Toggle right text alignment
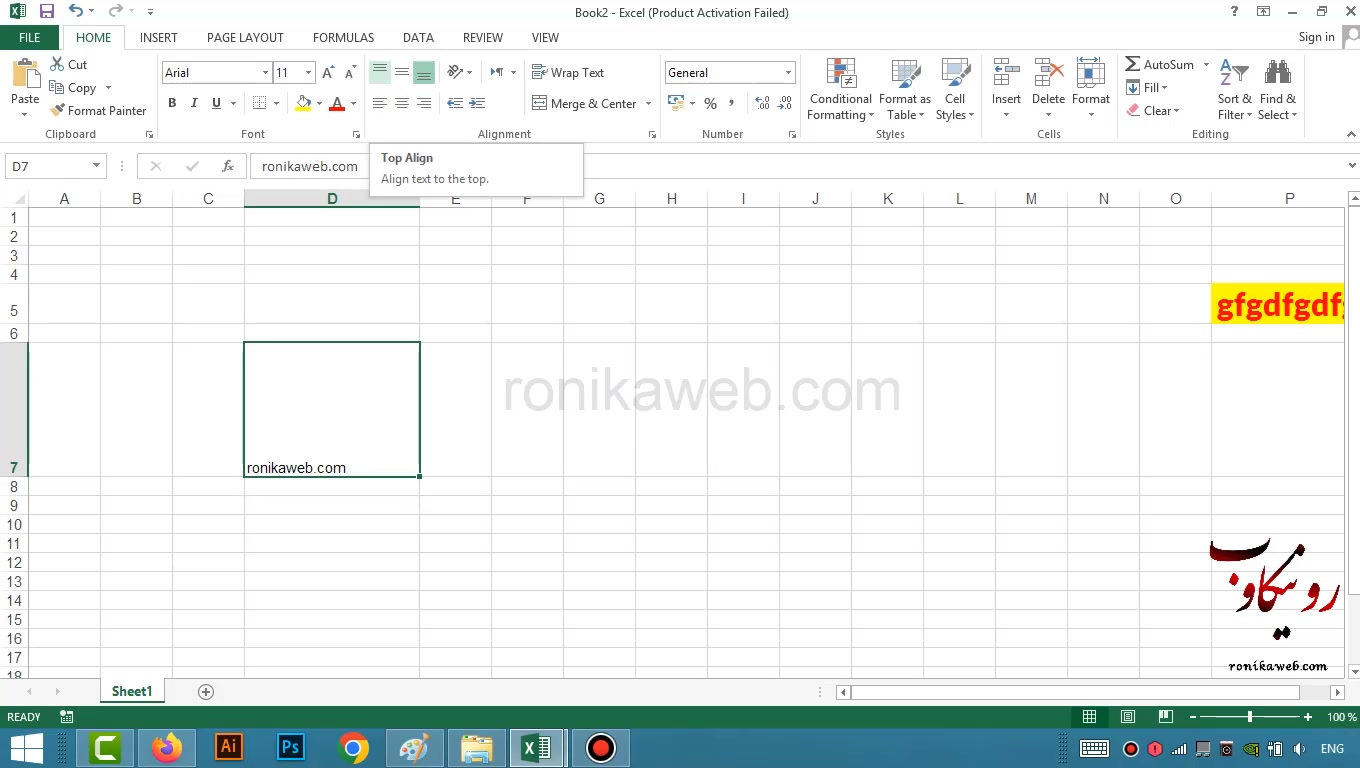Viewport: 1360px width, 768px height. pos(424,103)
